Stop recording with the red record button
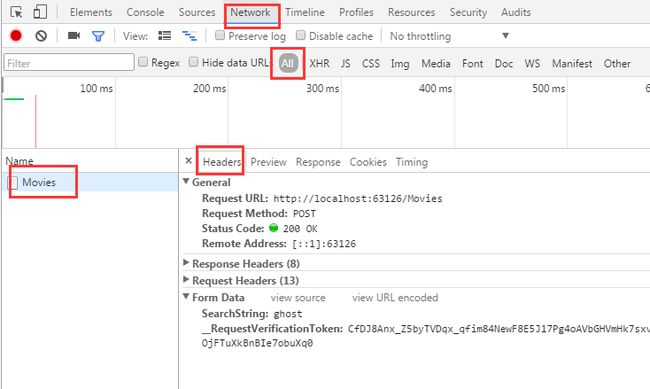The image size is (650, 389). (16, 36)
